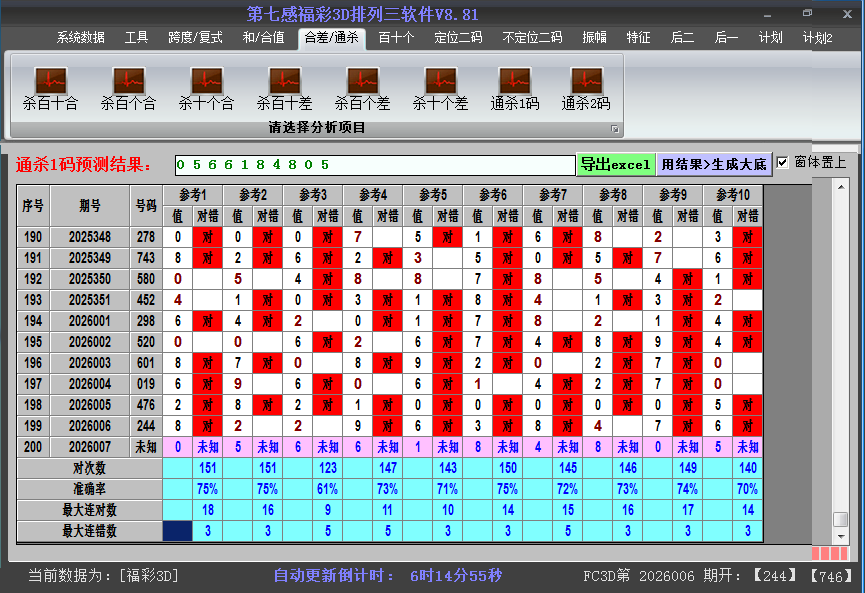Choose the 杀百十差 icon
This screenshot has width=865, height=593.
click(x=284, y=88)
